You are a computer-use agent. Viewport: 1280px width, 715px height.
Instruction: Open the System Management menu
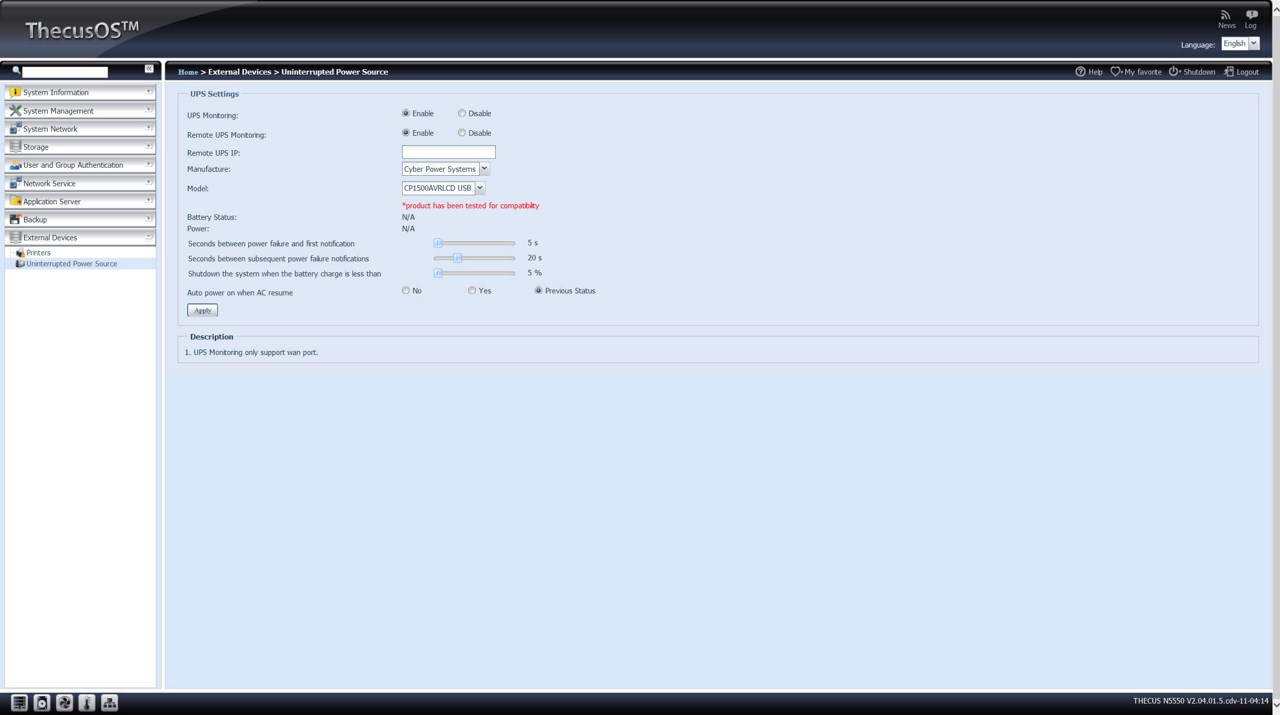80,111
